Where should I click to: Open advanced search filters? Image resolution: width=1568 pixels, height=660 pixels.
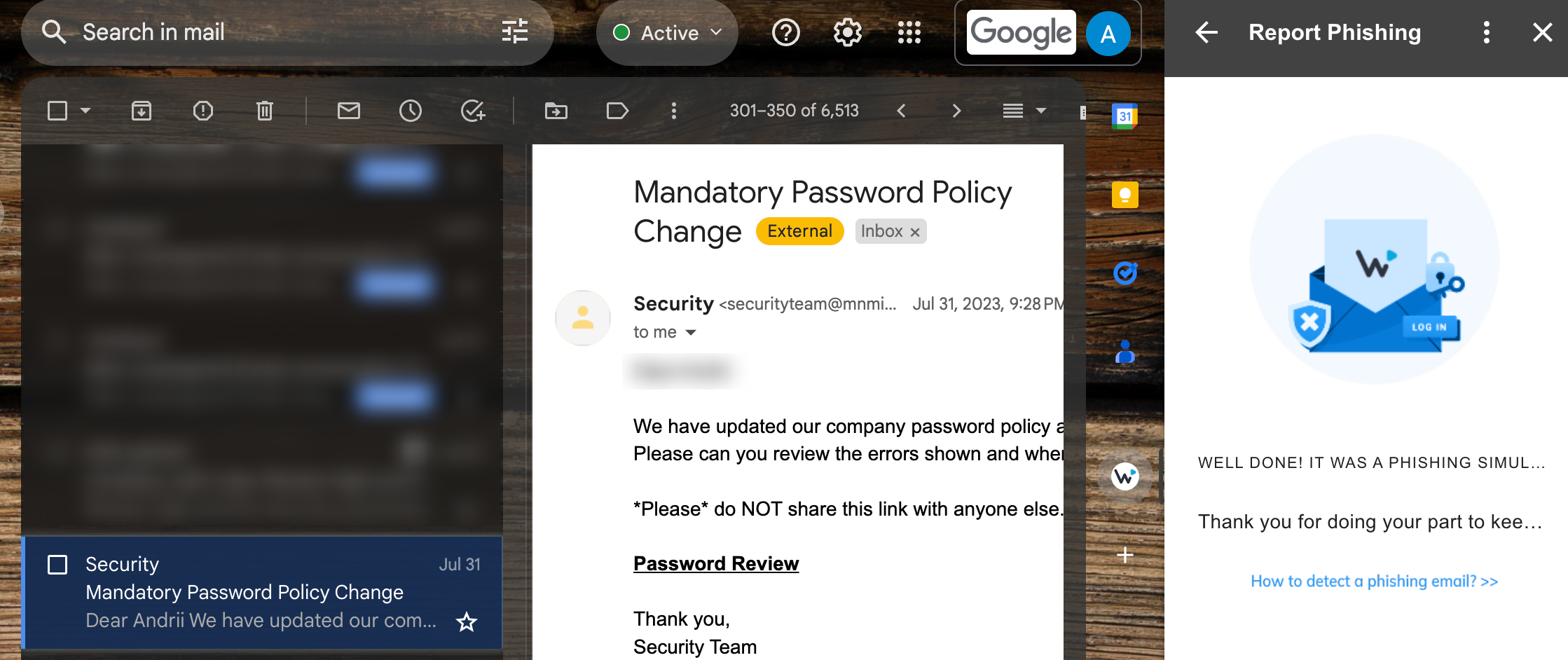[x=515, y=32]
